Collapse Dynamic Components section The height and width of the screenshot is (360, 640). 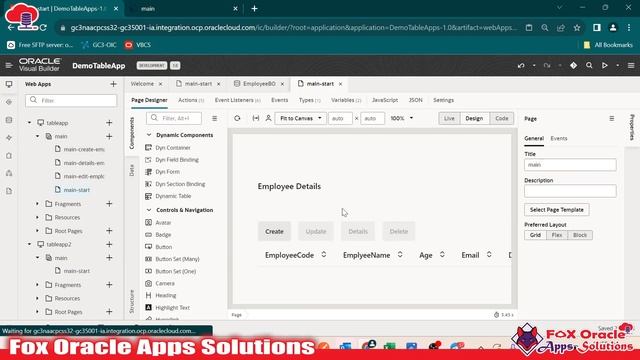point(149,135)
